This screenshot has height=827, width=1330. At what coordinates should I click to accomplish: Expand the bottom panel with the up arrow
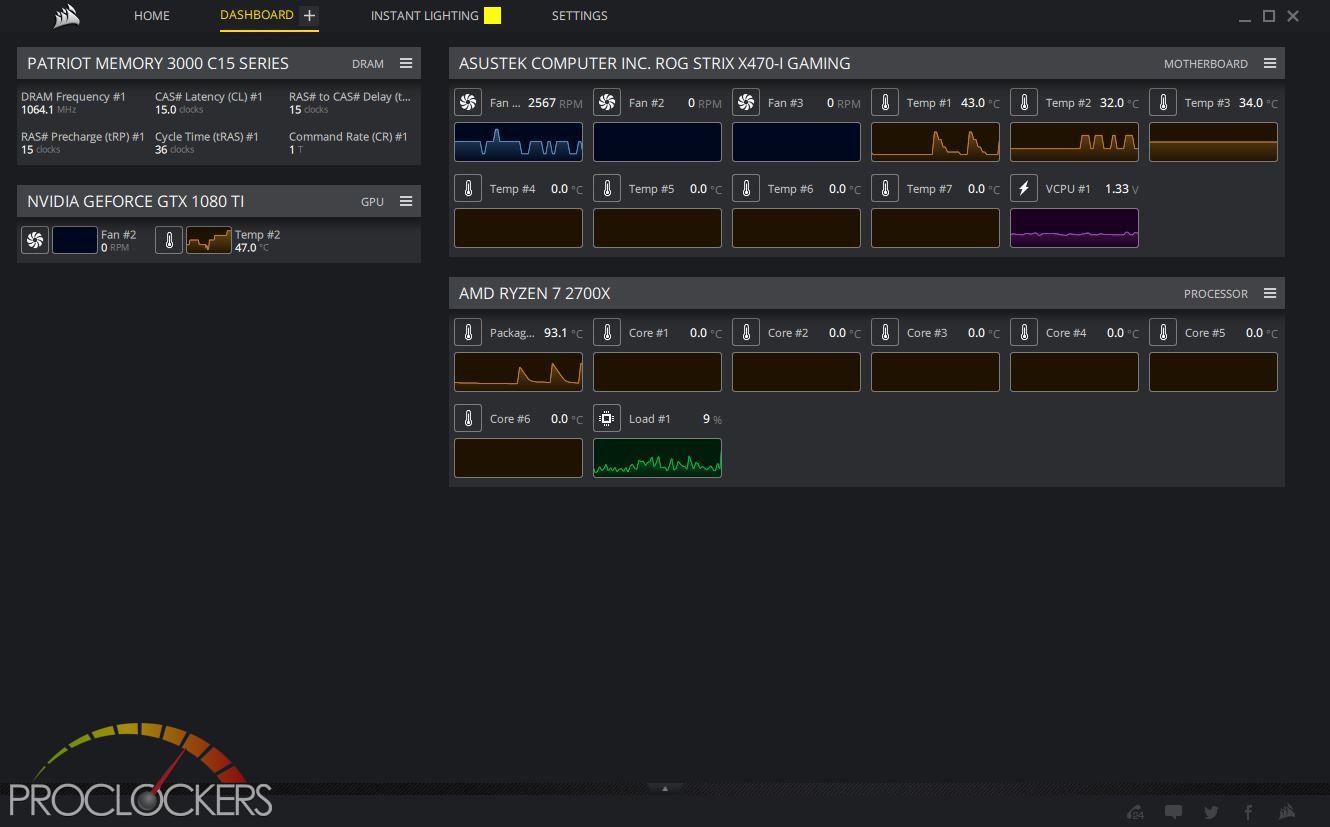click(664, 788)
